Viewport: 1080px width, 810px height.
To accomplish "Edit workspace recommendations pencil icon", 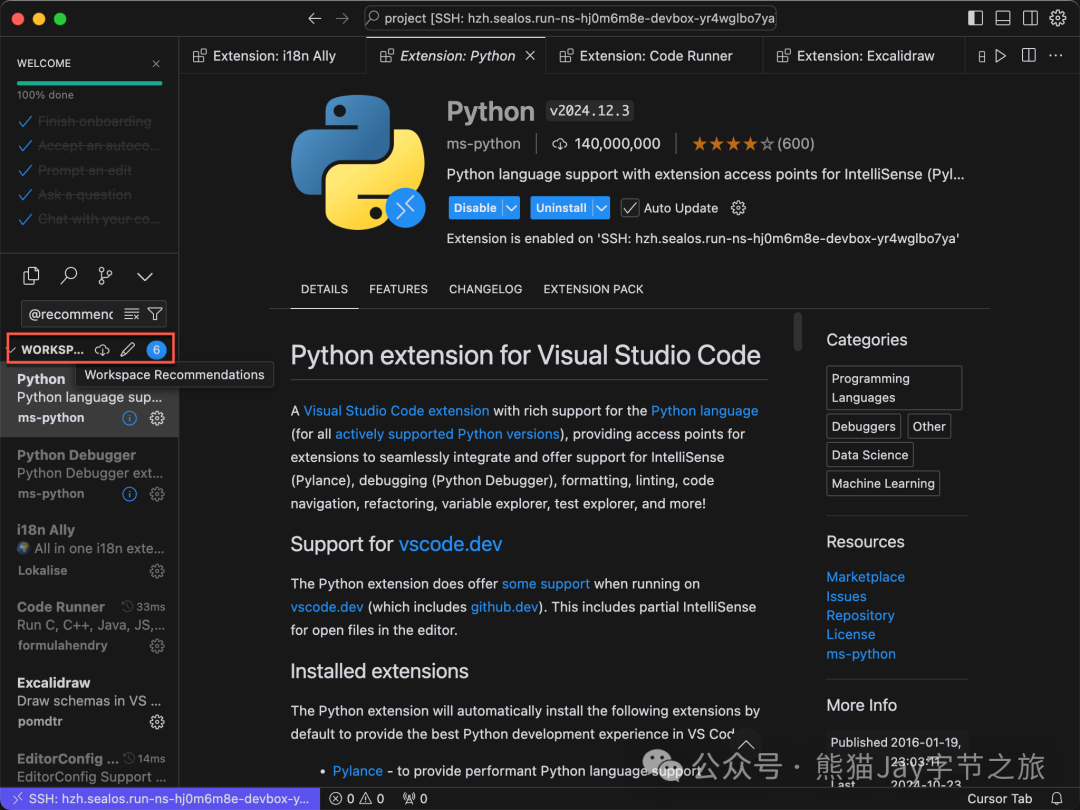I will tap(128, 350).
